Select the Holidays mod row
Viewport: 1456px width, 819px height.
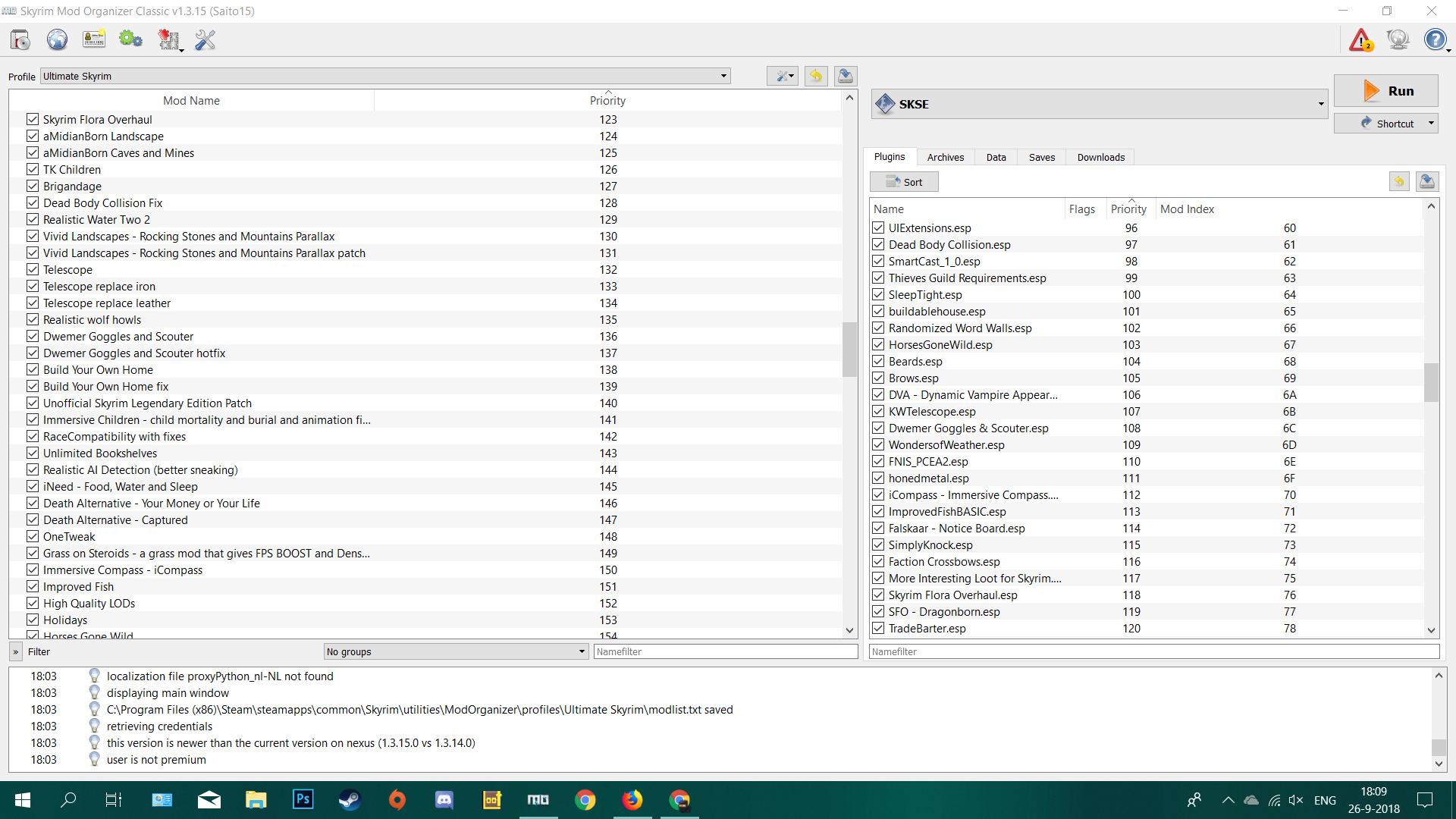[425, 620]
